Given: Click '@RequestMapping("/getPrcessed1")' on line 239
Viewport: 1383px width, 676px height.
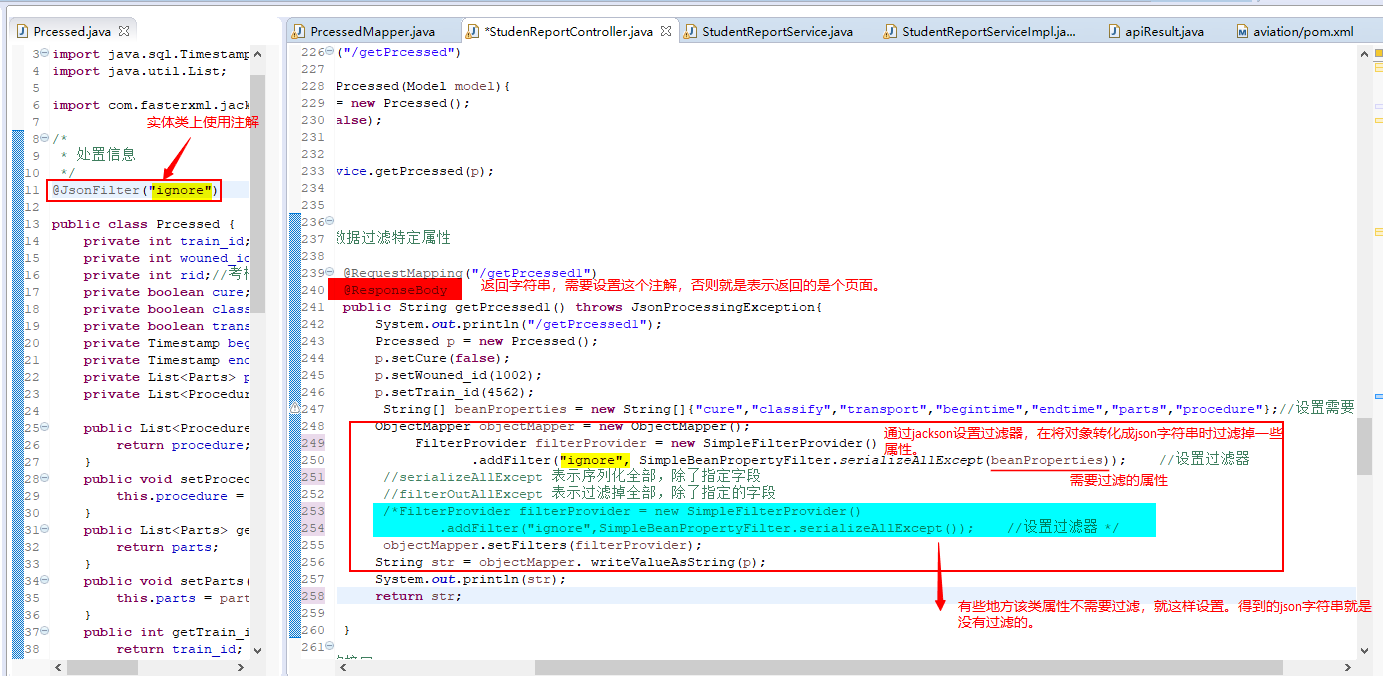Looking at the screenshot, I should [469, 273].
